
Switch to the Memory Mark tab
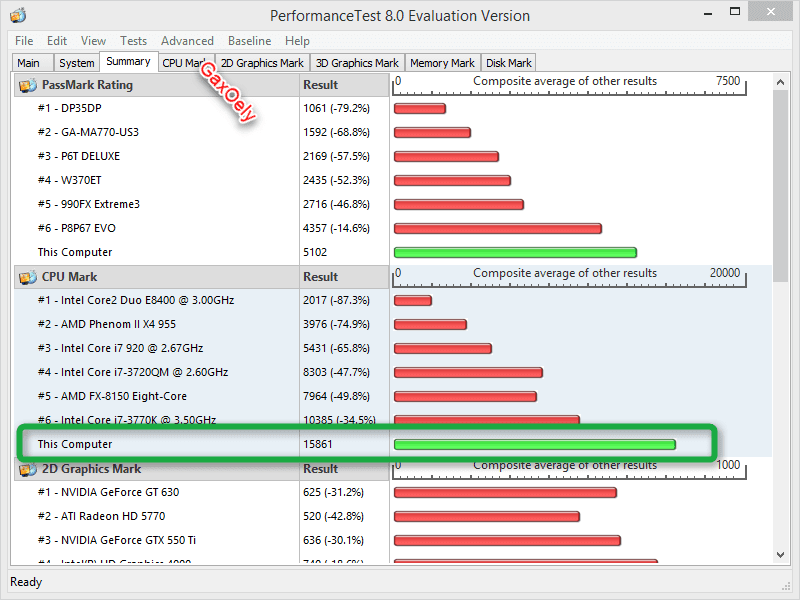click(442, 63)
